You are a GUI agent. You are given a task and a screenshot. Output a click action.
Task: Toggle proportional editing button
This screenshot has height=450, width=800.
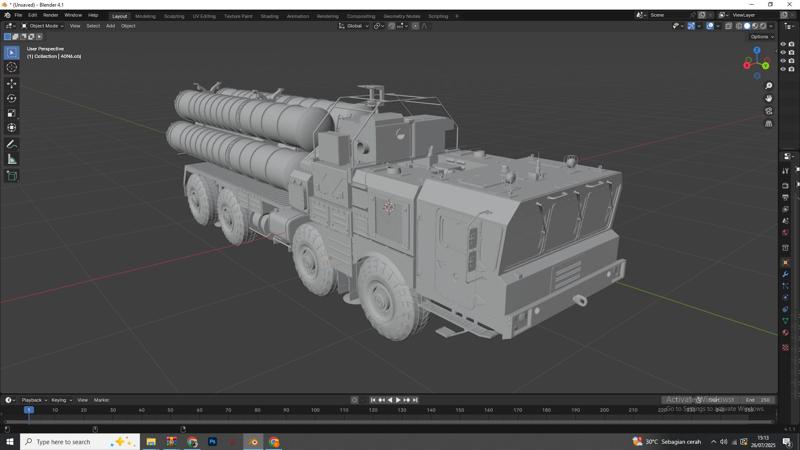[x=415, y=26]
